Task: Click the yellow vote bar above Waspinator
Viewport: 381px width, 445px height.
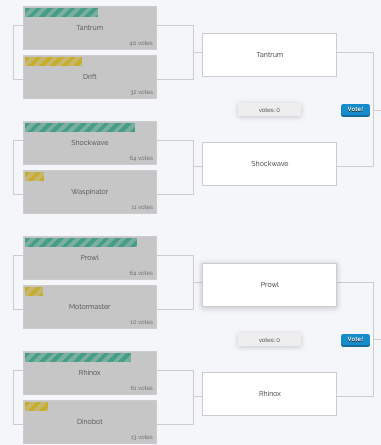Action: tap(34, 176)
